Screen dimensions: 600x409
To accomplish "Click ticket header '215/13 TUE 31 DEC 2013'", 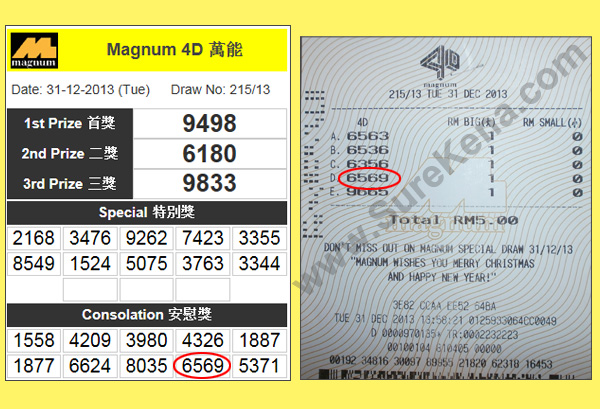I will [448, 94].
